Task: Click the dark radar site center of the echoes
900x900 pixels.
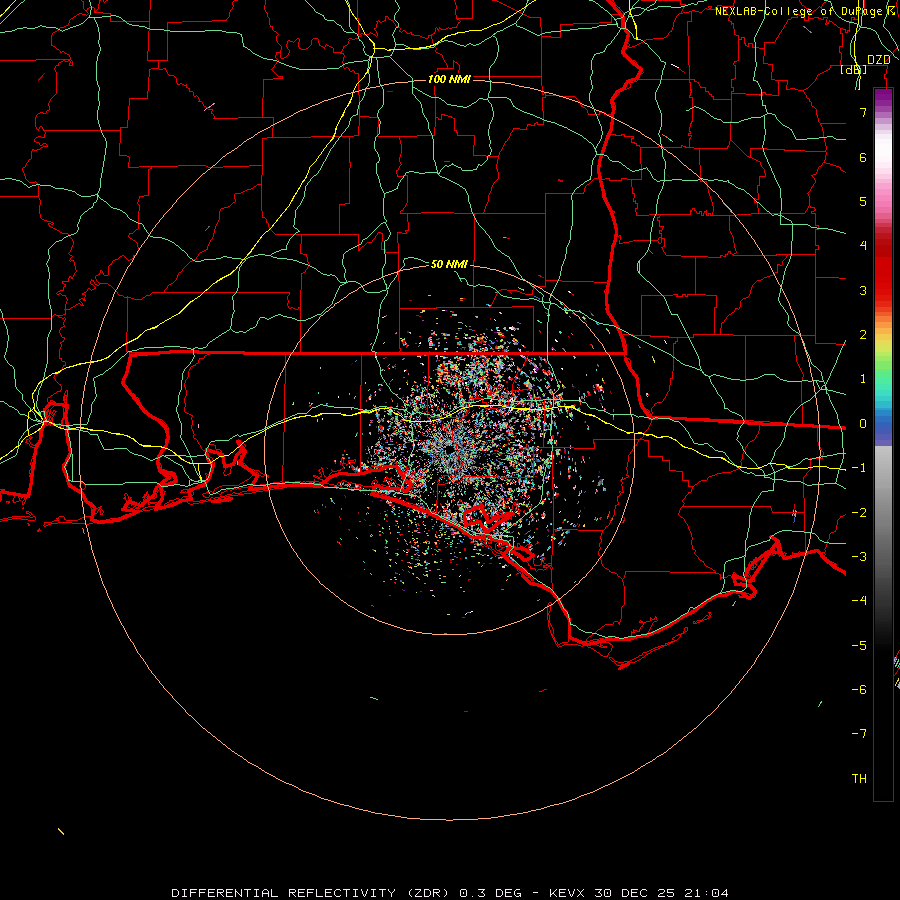Action: (x=448, y=451)
